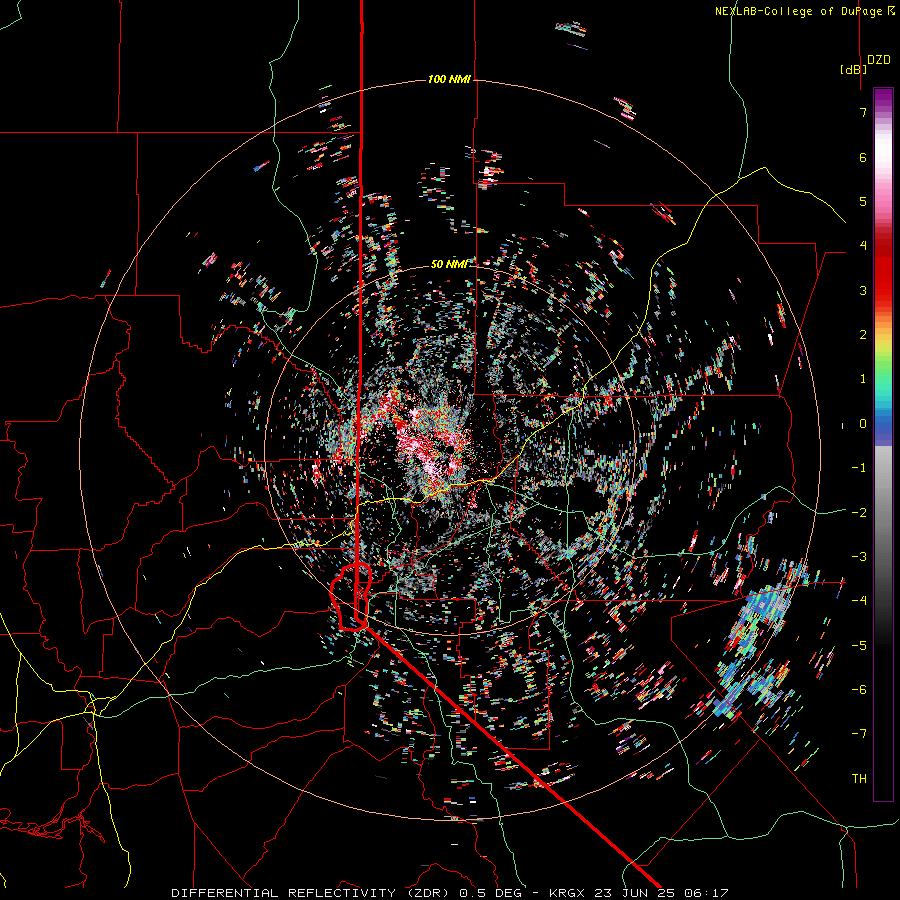This screenshot has width=900, height=900.
Task: Click the 1 value on the scale
Action: pyautogui.click(x=863, y=379)
